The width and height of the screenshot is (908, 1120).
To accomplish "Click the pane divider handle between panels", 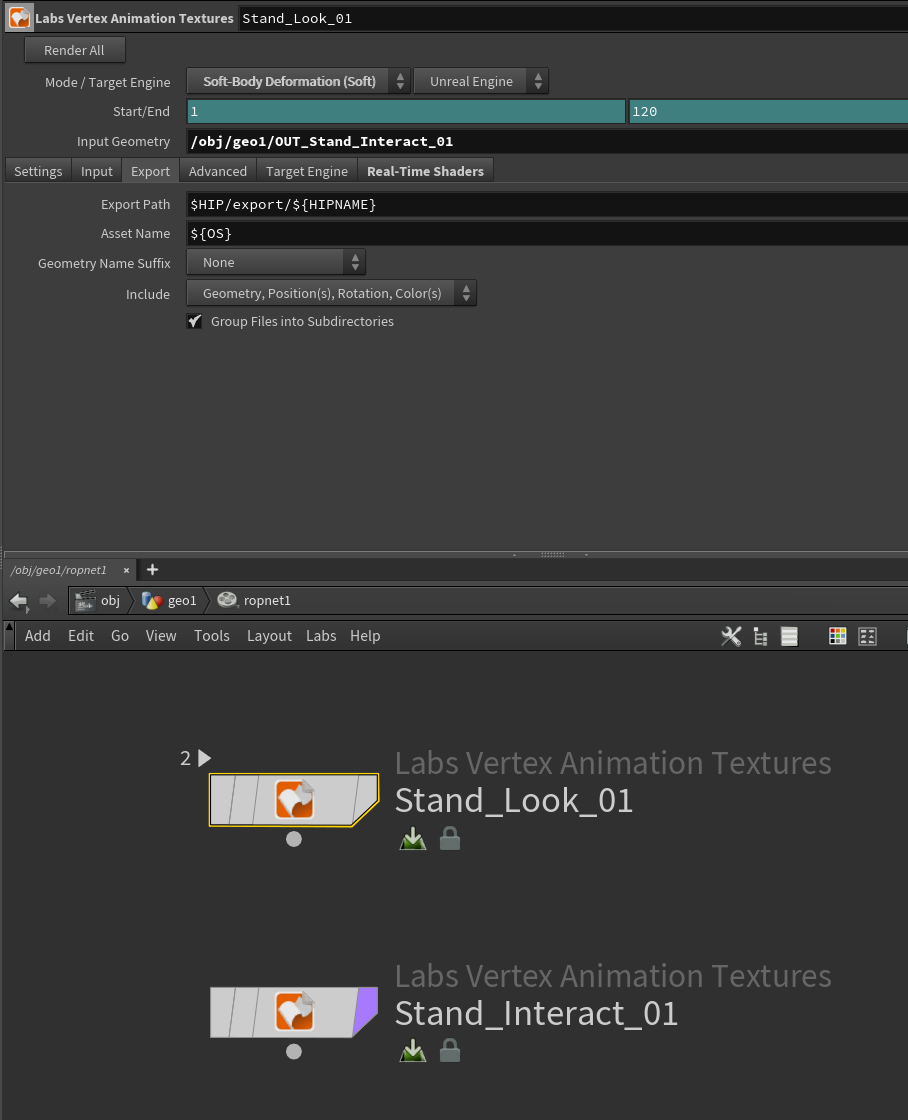I will 552,554.
